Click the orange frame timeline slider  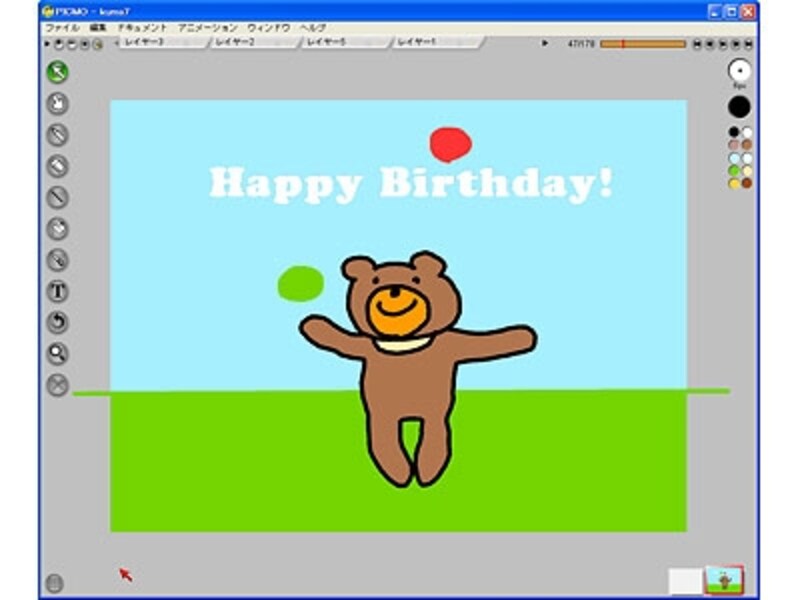643,44
